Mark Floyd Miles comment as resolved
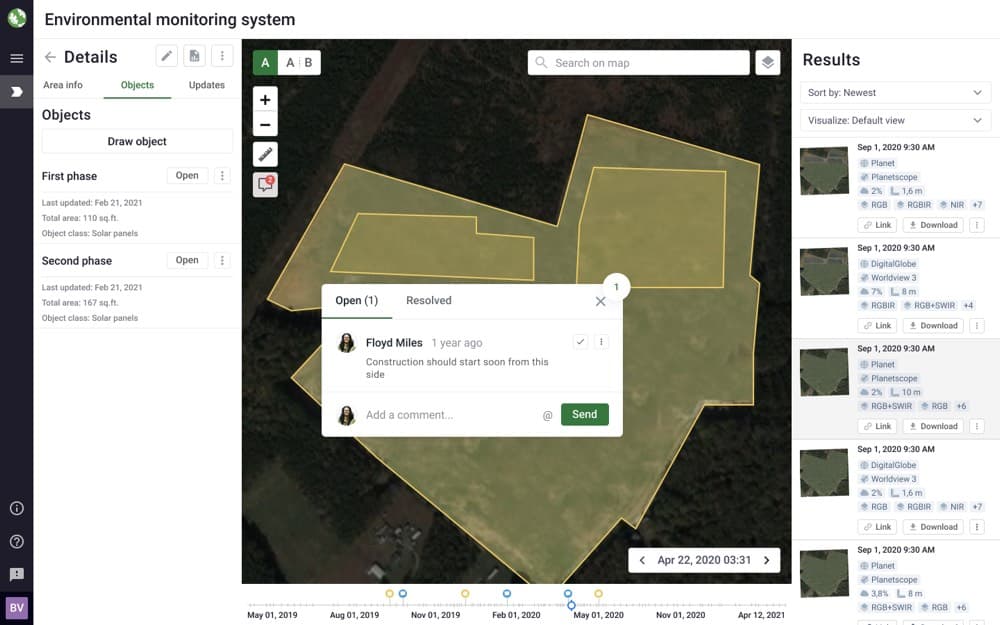Screen dimensions: 1000x625 pyautogui.click(x=580, y=342)
